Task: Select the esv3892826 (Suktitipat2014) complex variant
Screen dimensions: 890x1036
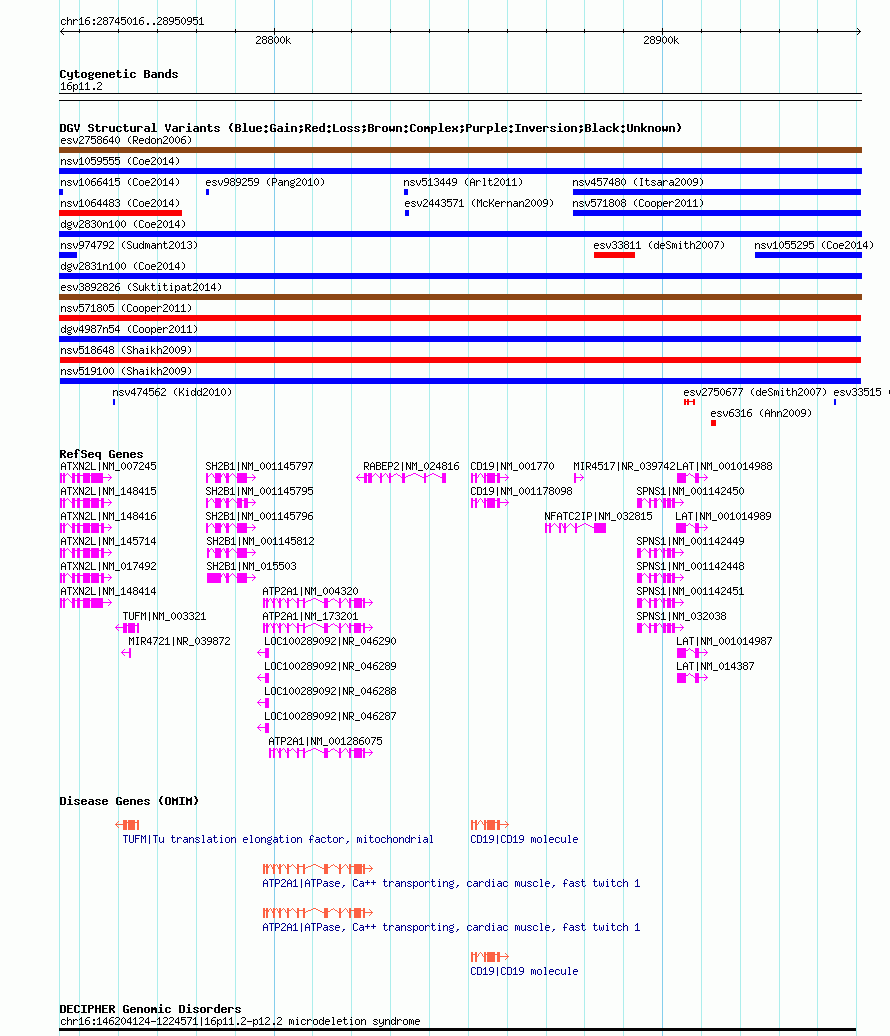Action: click(x=461, y=297)
